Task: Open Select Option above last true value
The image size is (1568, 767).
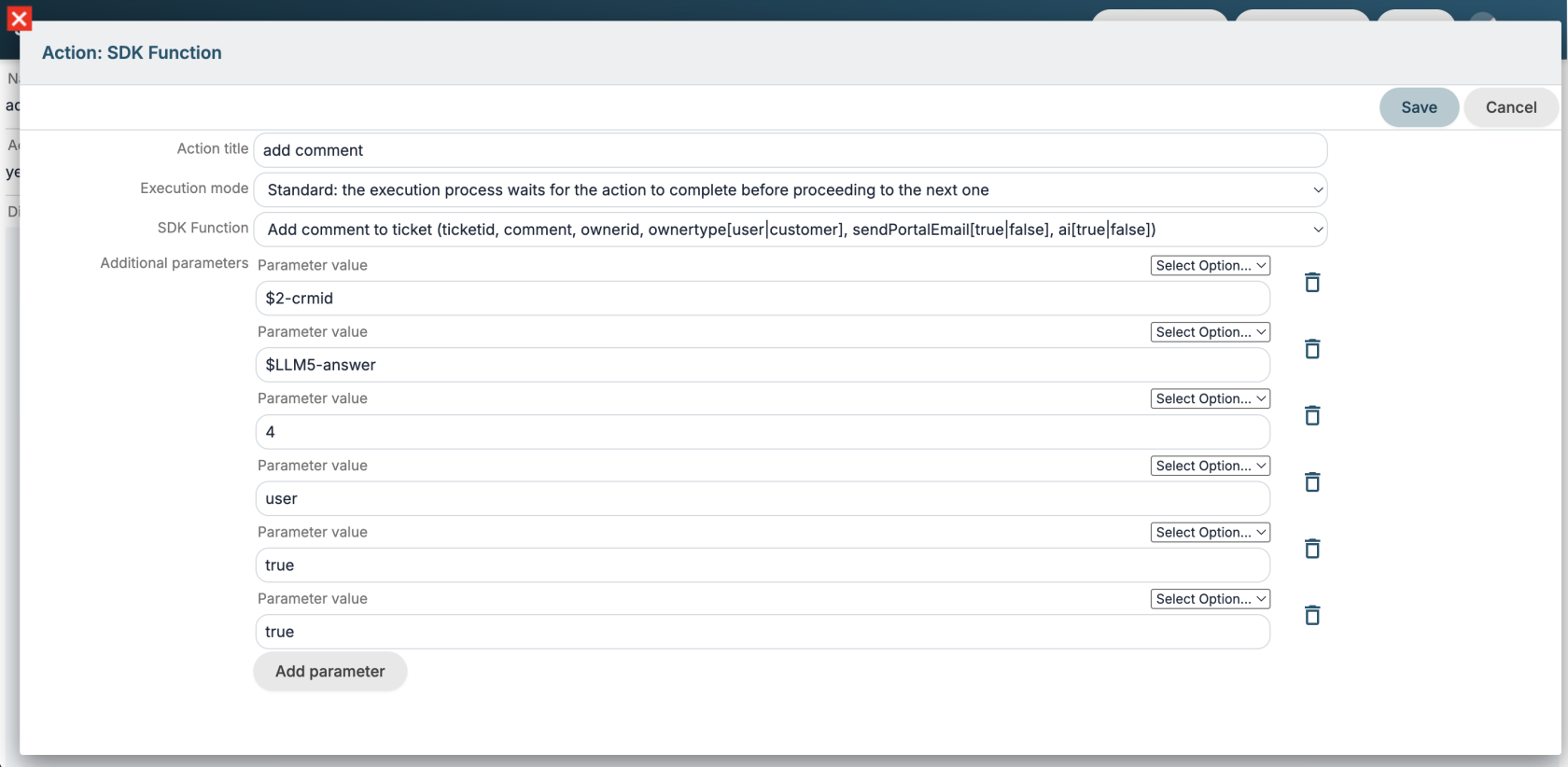Action: pos(1211,599)
